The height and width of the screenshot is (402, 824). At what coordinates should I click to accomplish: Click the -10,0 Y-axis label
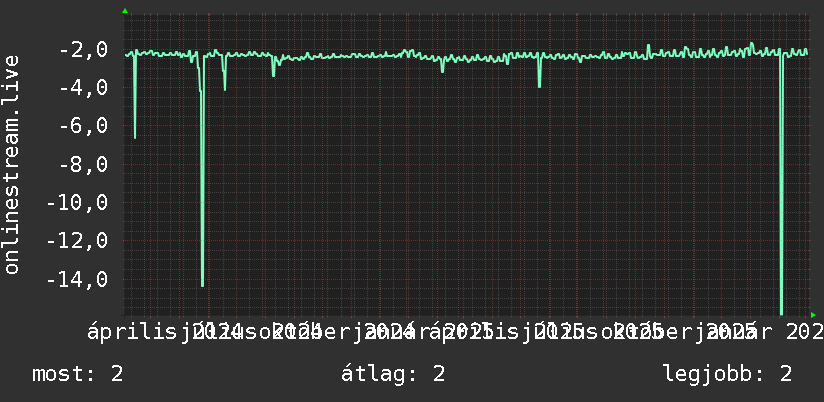tap(77, 202)
